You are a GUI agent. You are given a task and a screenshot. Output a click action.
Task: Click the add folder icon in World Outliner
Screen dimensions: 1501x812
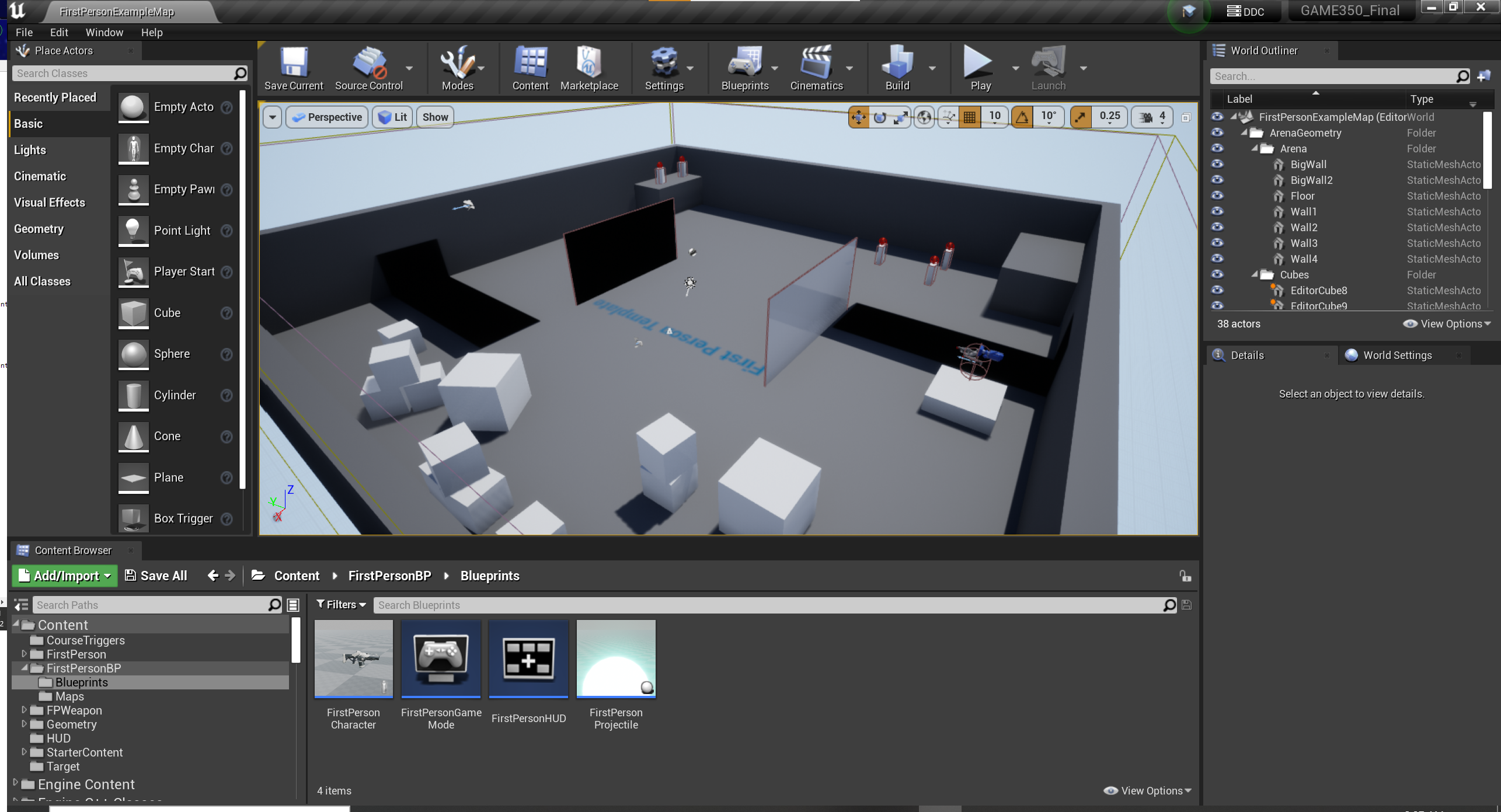pyautogui.click(x=1484, y=76)
